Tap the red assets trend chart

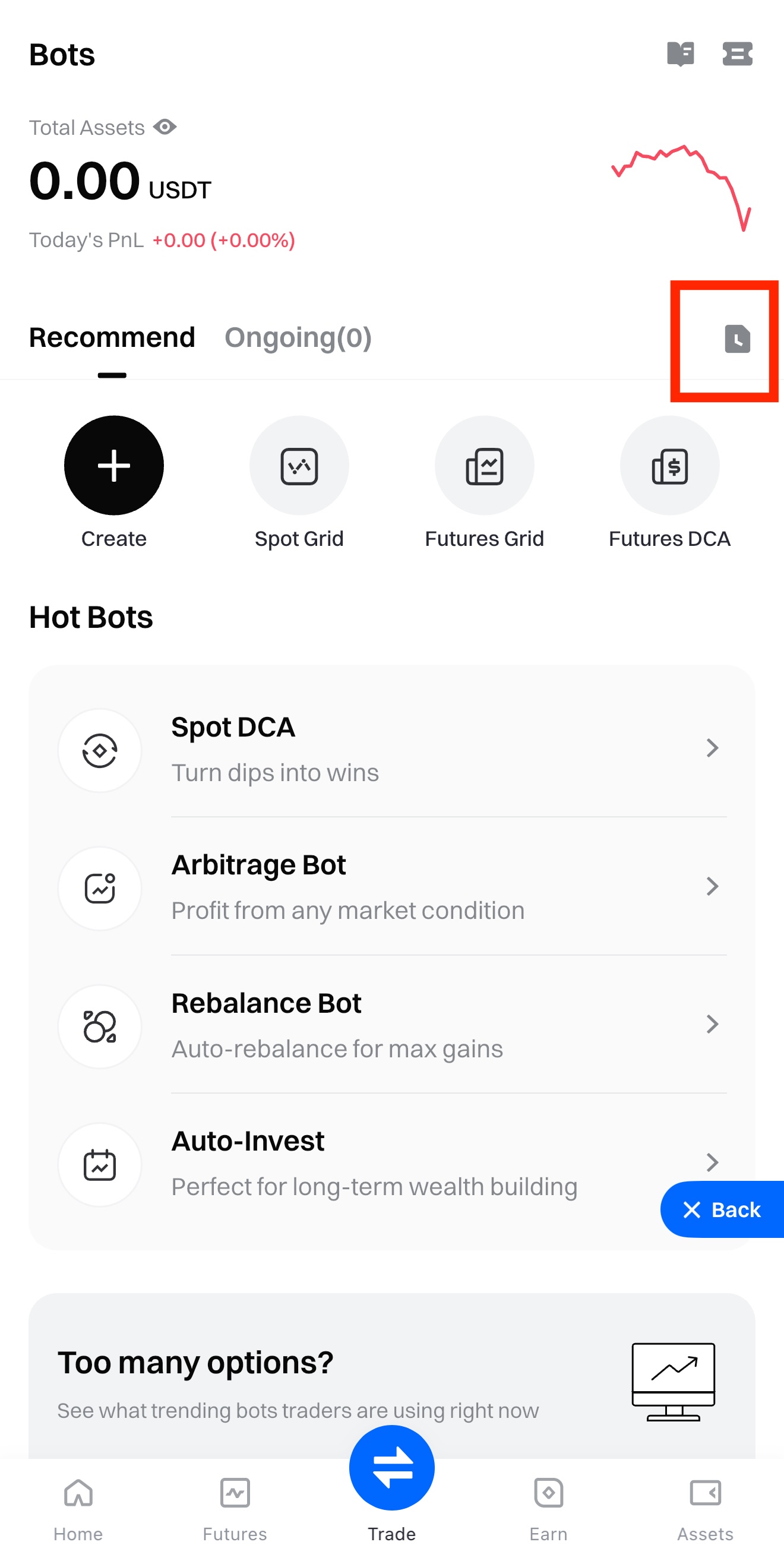coord(681,185)
